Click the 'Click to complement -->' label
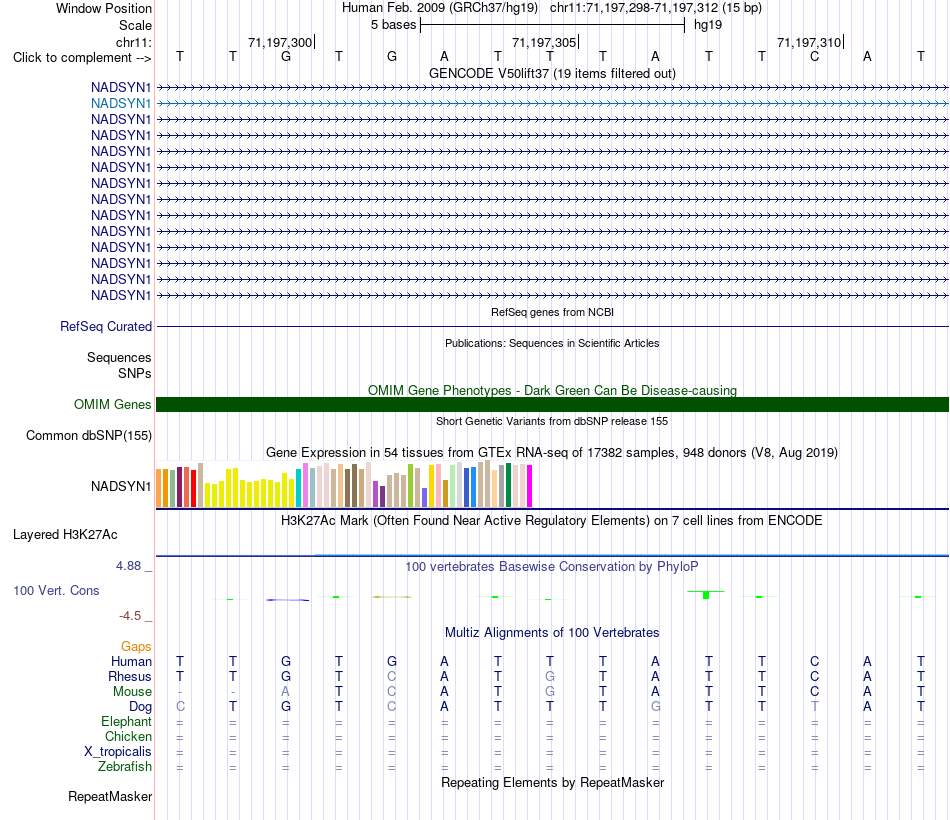This screenshot has width=950, height=820. tap(82, 58)
